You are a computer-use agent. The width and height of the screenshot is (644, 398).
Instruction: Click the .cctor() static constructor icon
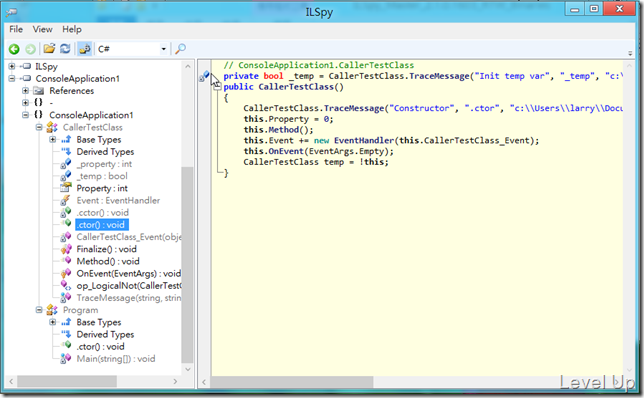[66, 213]
